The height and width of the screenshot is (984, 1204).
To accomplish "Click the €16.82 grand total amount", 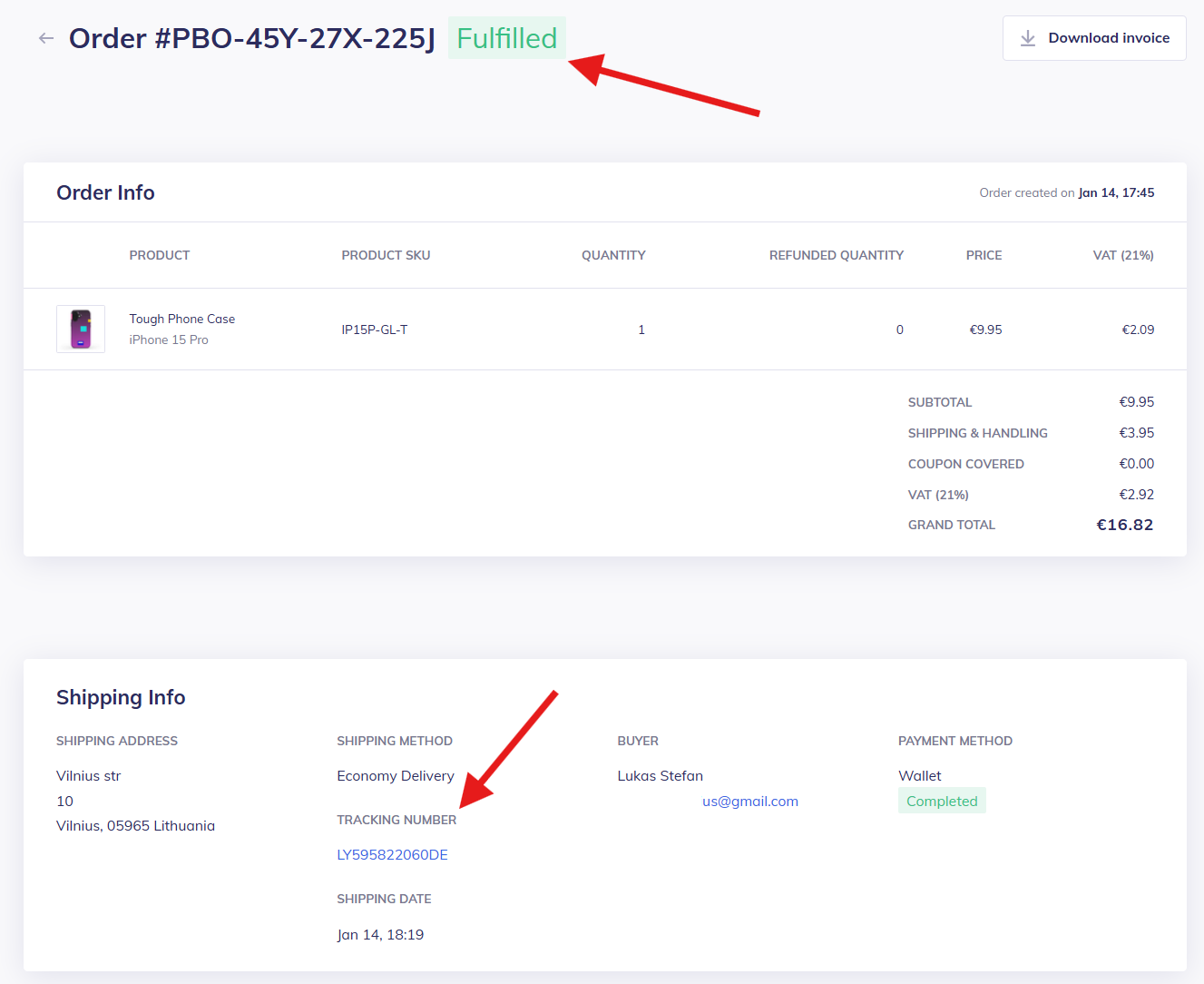I will [x=1124, y=525].
